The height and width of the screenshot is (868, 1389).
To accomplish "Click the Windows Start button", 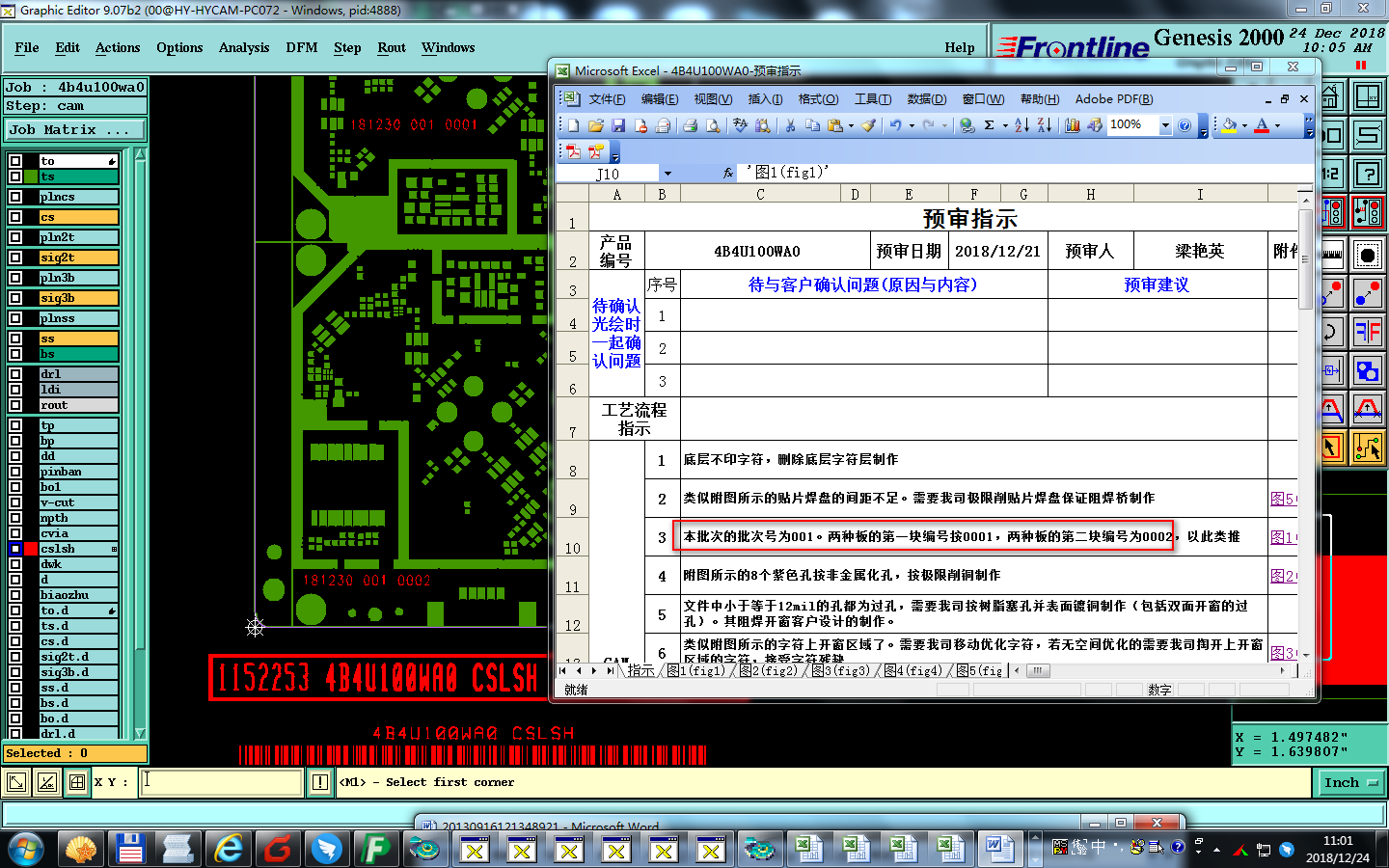I will click(26, 850).
